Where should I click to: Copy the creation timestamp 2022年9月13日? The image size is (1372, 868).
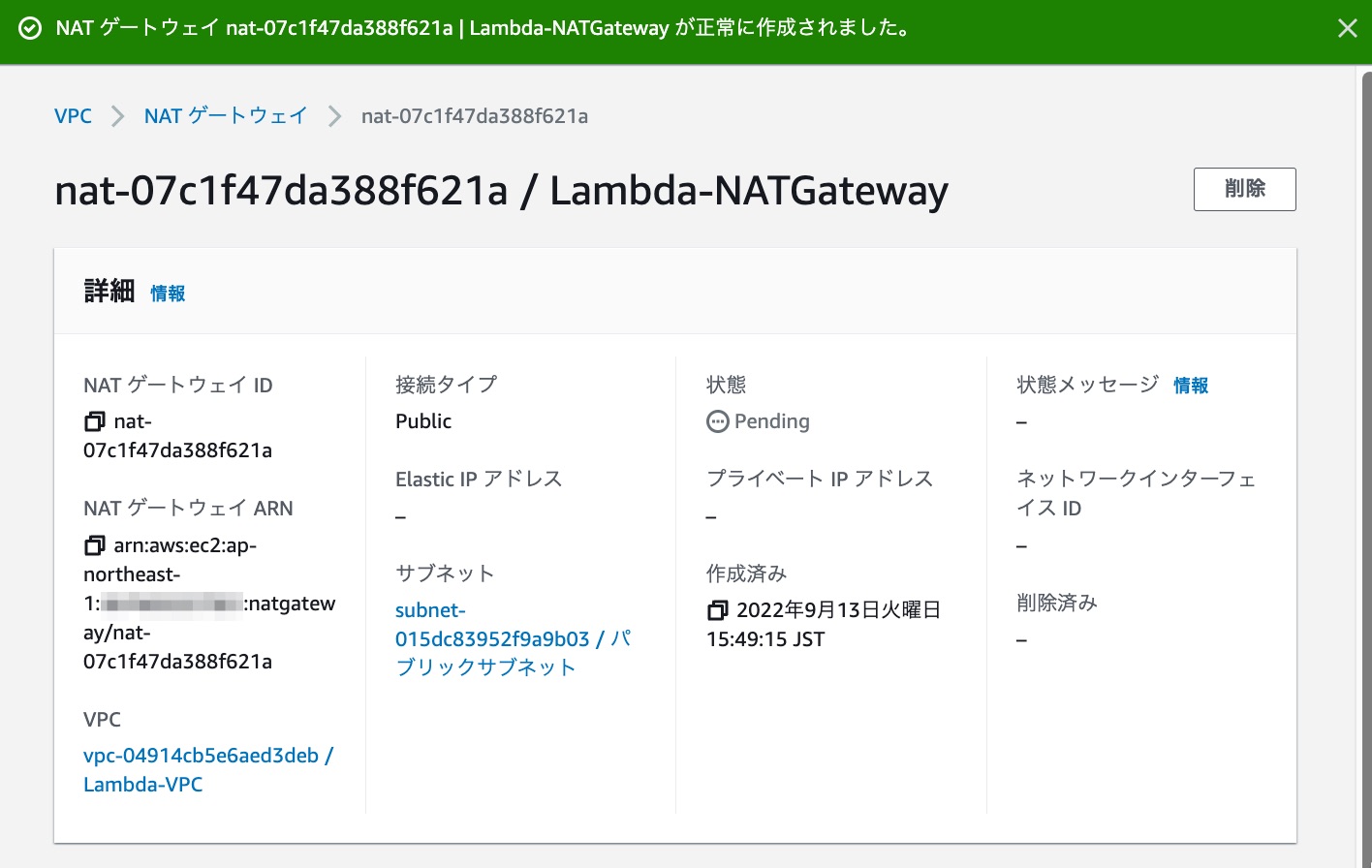(717, 610)
